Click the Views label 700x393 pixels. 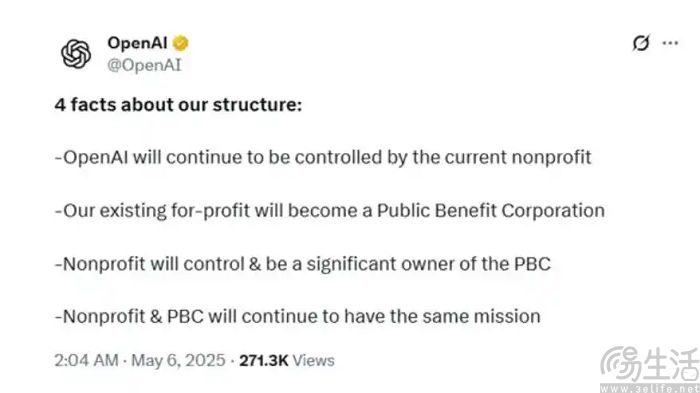(313, 360)
